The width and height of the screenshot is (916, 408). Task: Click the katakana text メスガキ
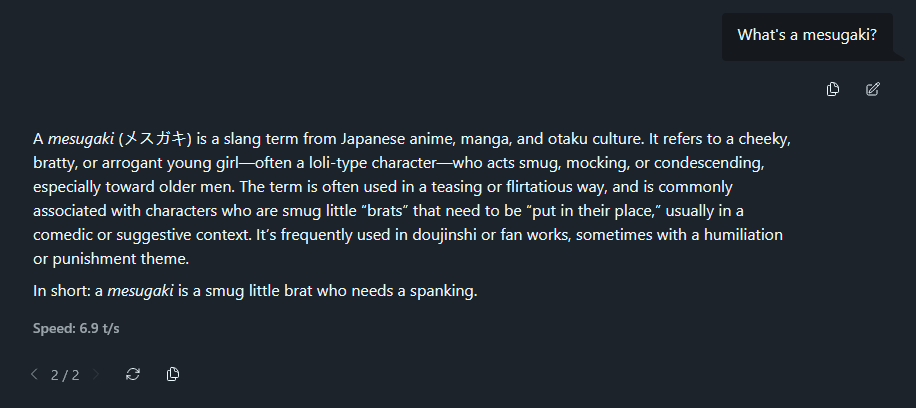[x=154, y=139]
